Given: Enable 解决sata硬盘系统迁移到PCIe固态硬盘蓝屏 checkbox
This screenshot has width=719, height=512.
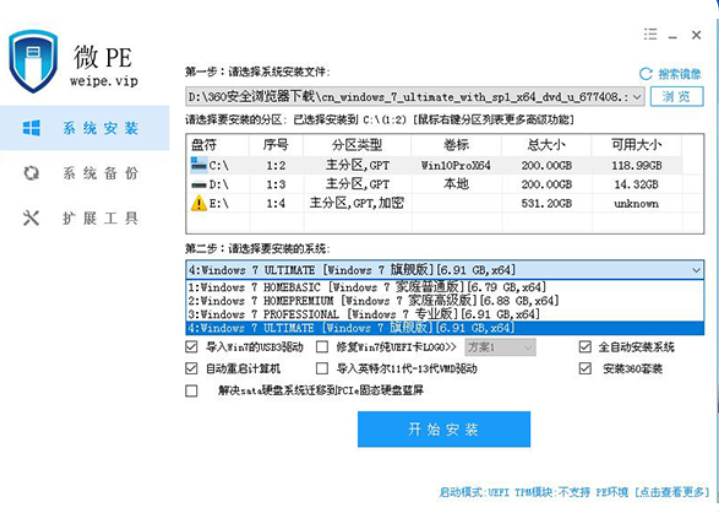Looking at the screenshot, I should coord(192,391).
